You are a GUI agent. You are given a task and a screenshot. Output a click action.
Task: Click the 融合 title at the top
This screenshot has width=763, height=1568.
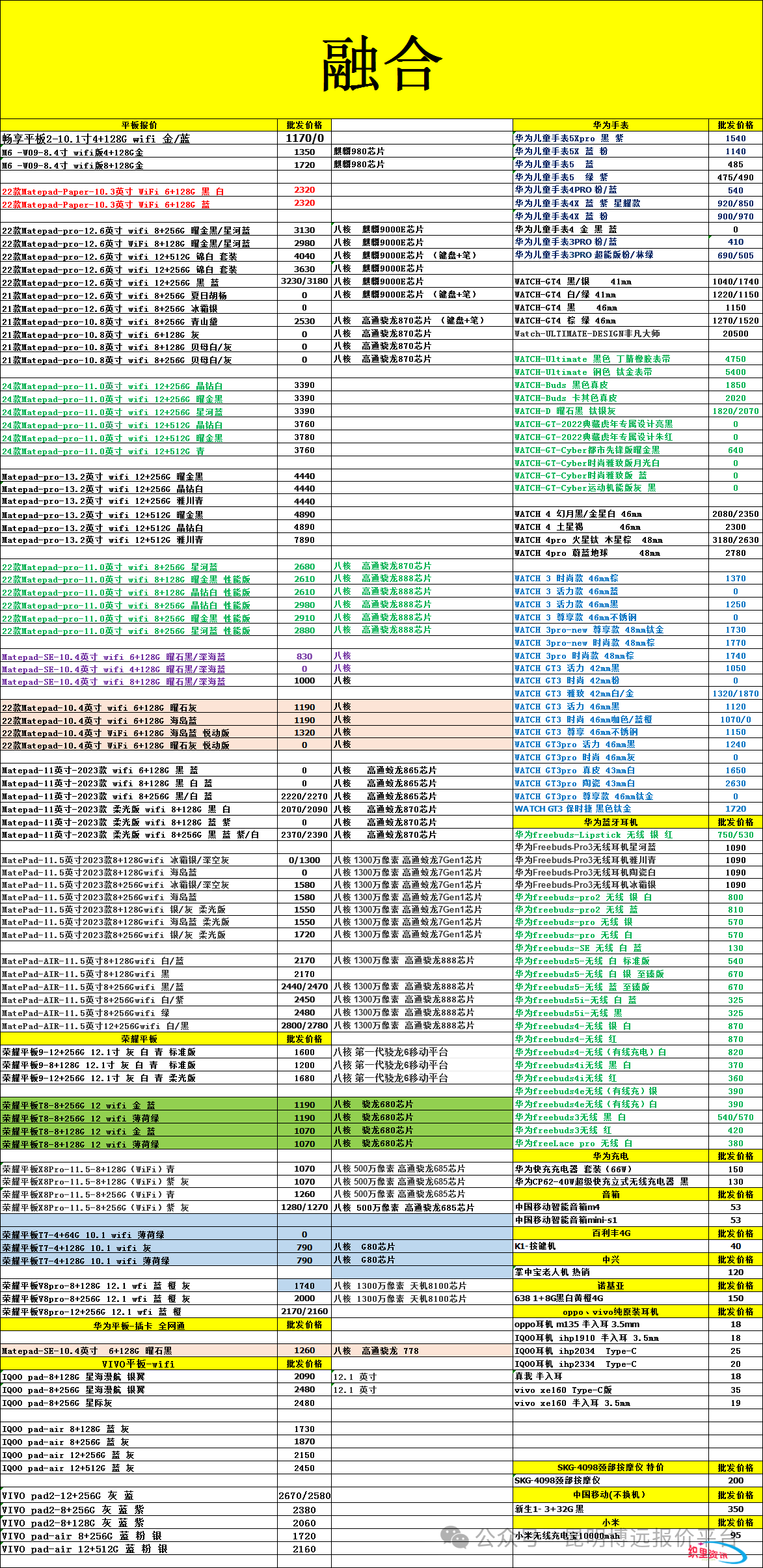coord(382,63)
